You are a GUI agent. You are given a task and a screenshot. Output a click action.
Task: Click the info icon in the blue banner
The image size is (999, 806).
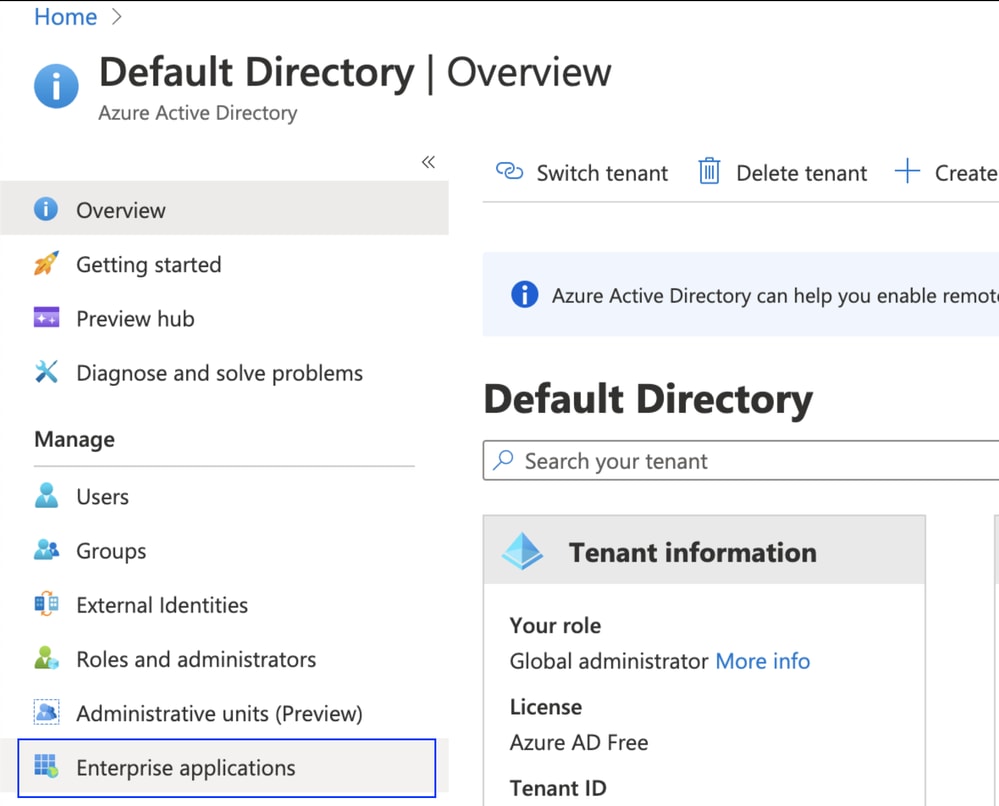[524, 294]
